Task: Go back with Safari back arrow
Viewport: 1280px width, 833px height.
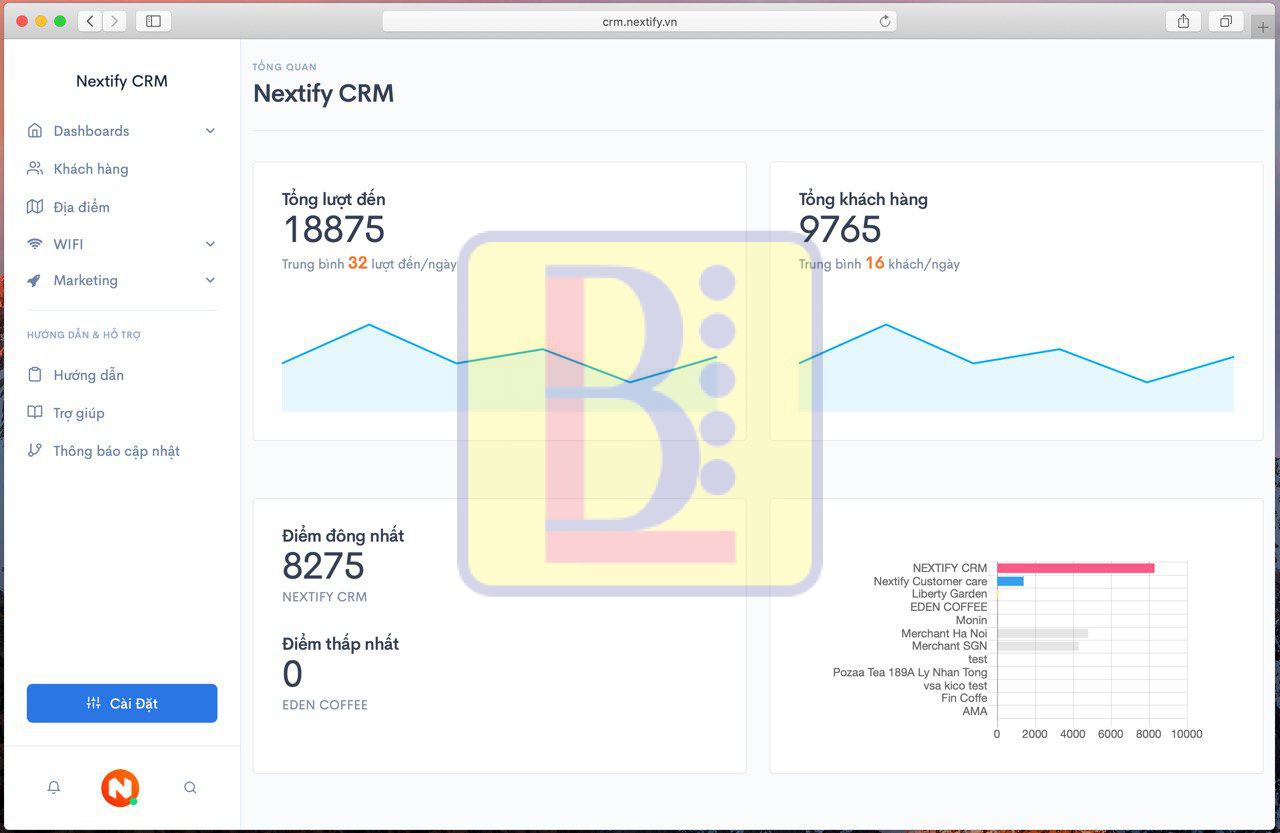Action: pyautogui.click(x=90, y=21)
